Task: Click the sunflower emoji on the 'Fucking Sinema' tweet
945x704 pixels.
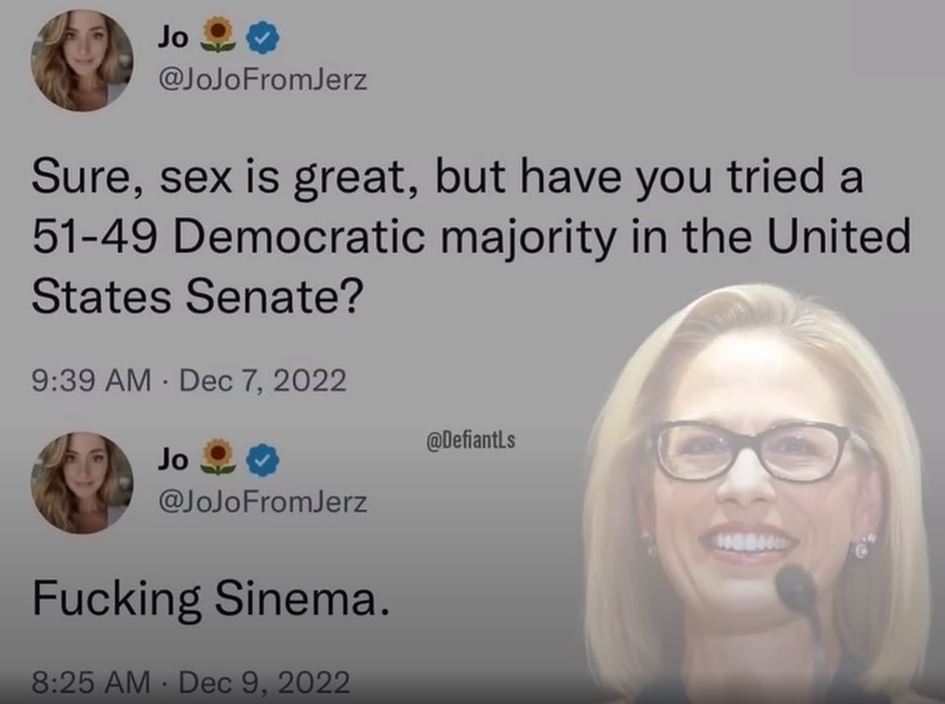Action: pos(218,457)
